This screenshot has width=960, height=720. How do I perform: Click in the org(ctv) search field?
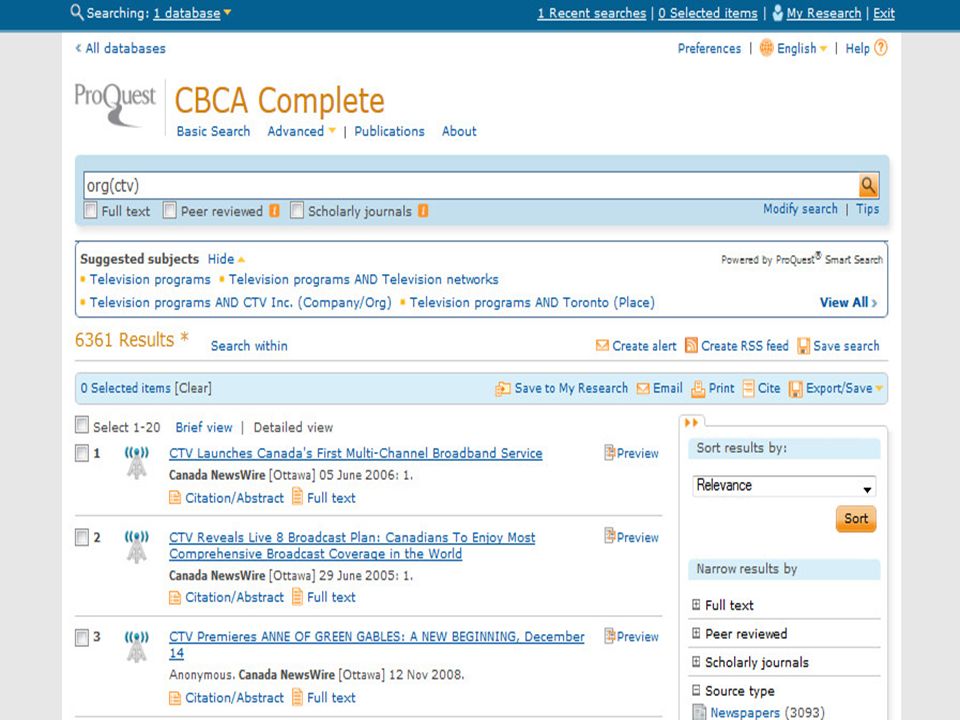click(470, 186)
